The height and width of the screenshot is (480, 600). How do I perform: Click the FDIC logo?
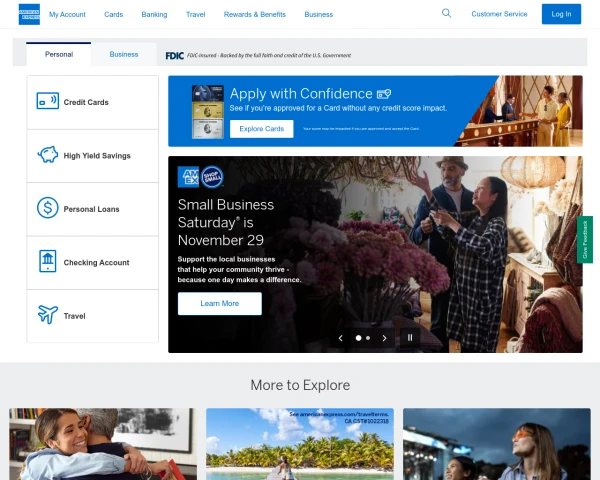click(174, 56)
